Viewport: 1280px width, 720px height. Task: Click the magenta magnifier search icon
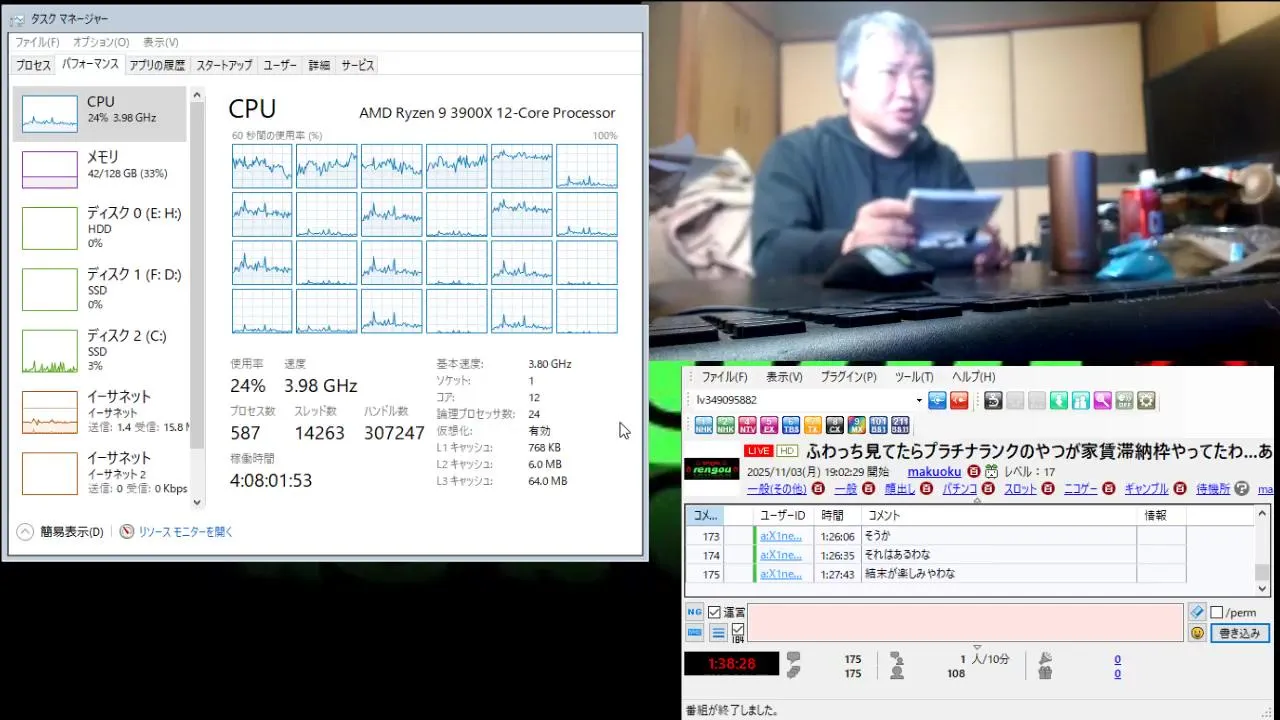tap(1102, 400)
